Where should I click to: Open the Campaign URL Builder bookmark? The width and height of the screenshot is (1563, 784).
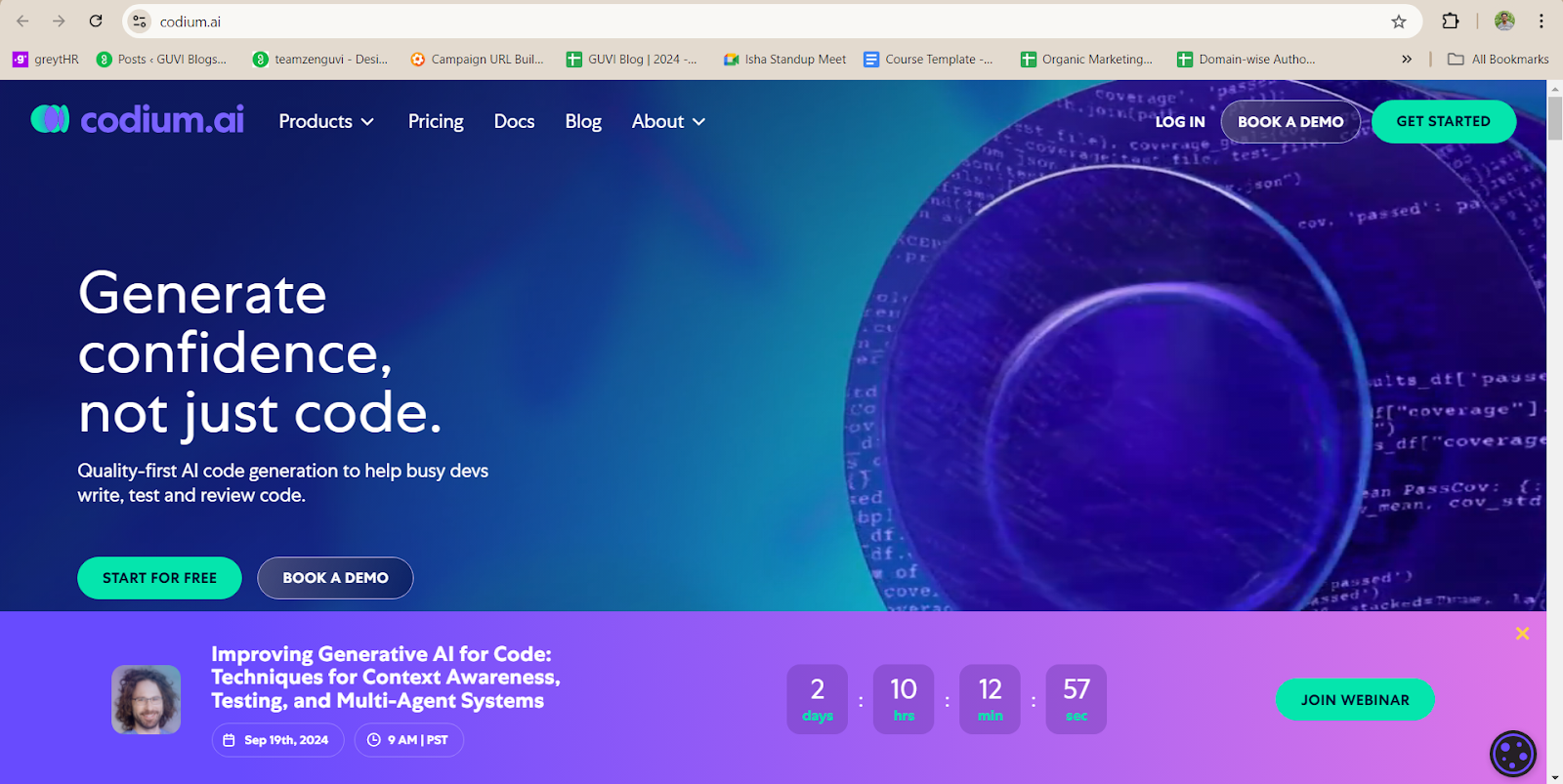click(x=477, y=60)
